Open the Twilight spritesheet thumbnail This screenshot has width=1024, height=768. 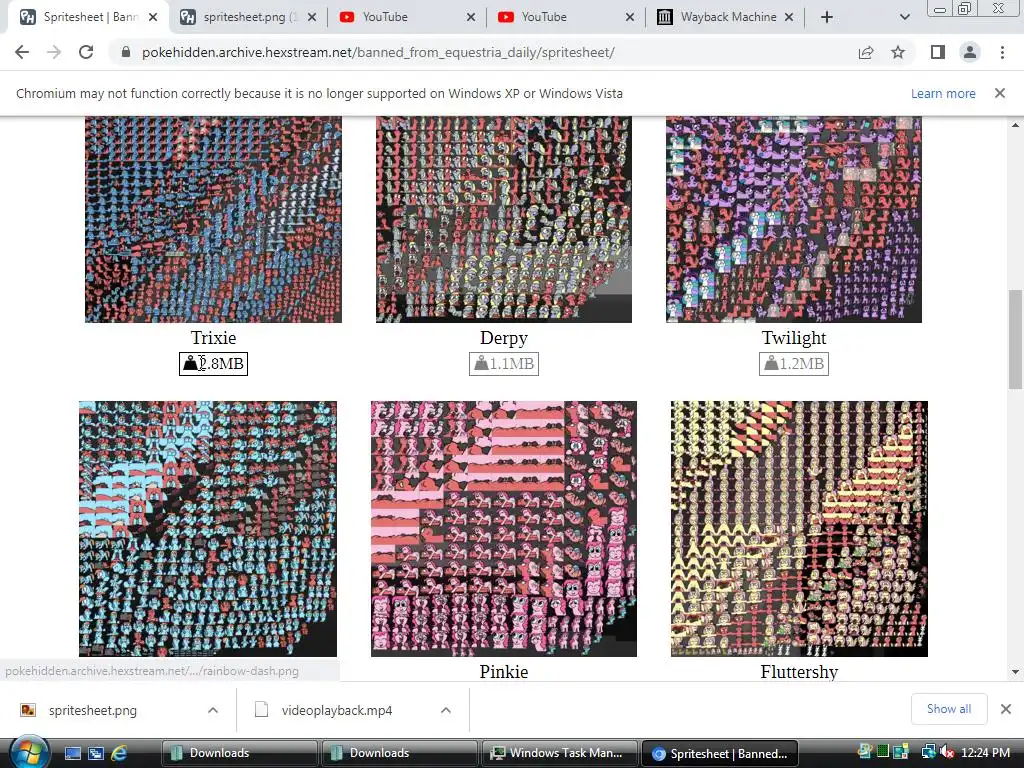click(x=793, y=219)
